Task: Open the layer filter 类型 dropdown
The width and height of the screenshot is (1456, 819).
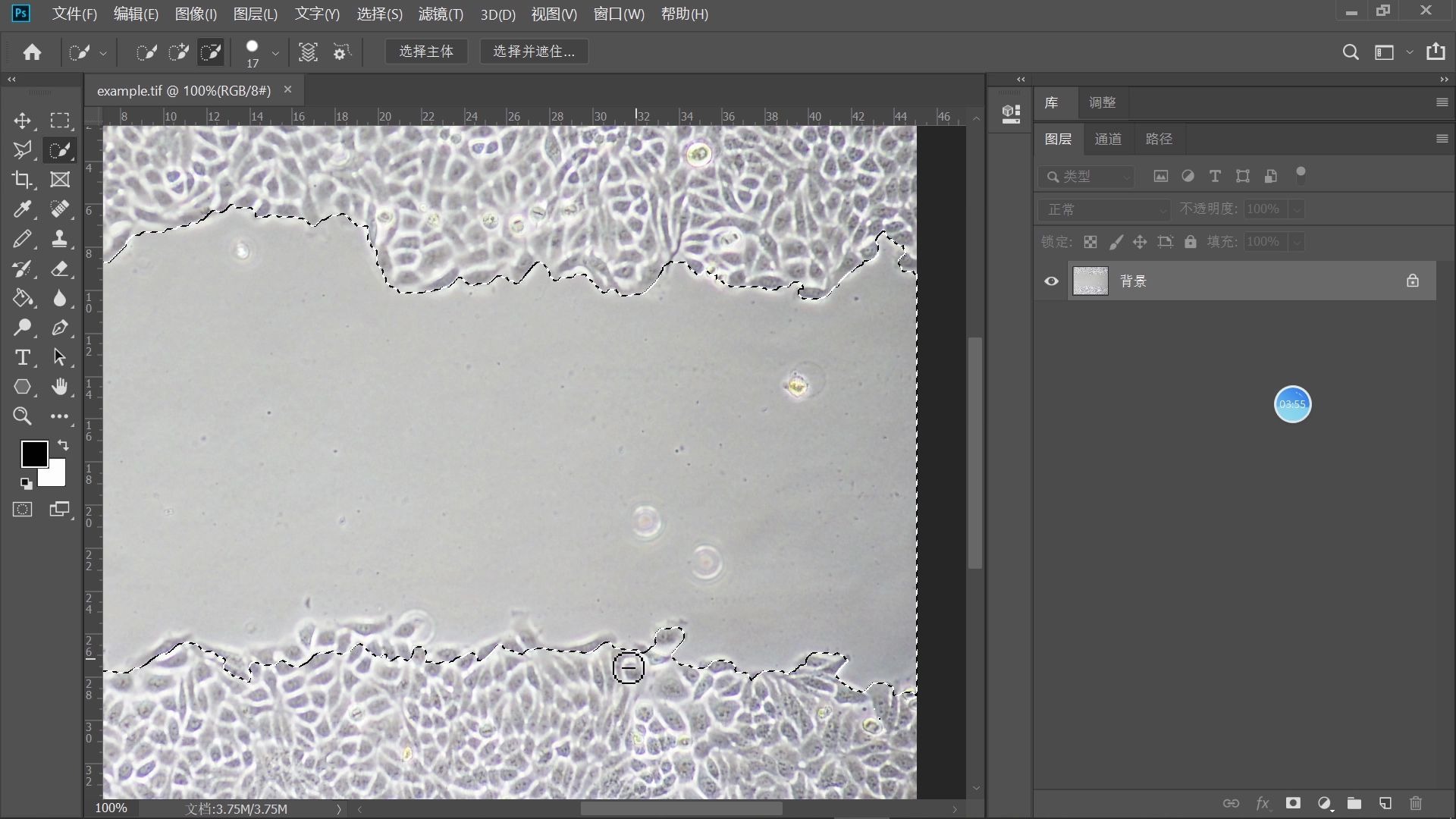Action: 1087,177
